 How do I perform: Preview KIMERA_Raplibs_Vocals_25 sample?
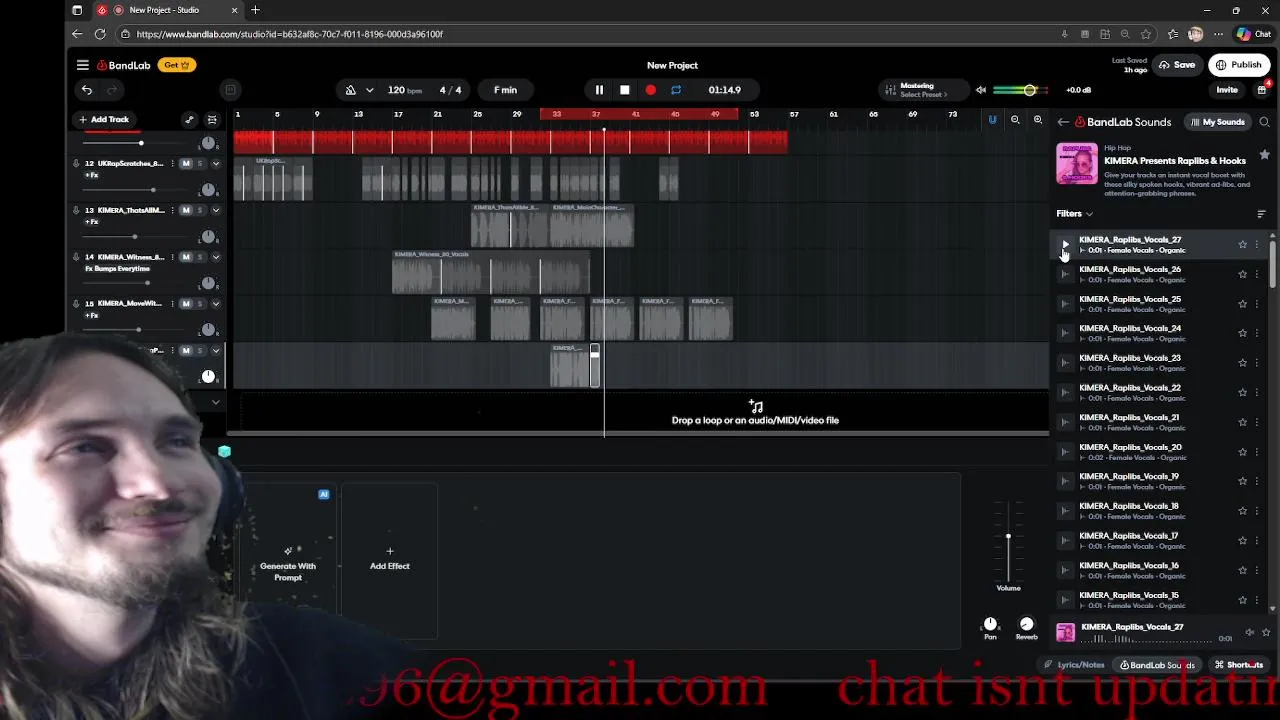point(1065,303)
